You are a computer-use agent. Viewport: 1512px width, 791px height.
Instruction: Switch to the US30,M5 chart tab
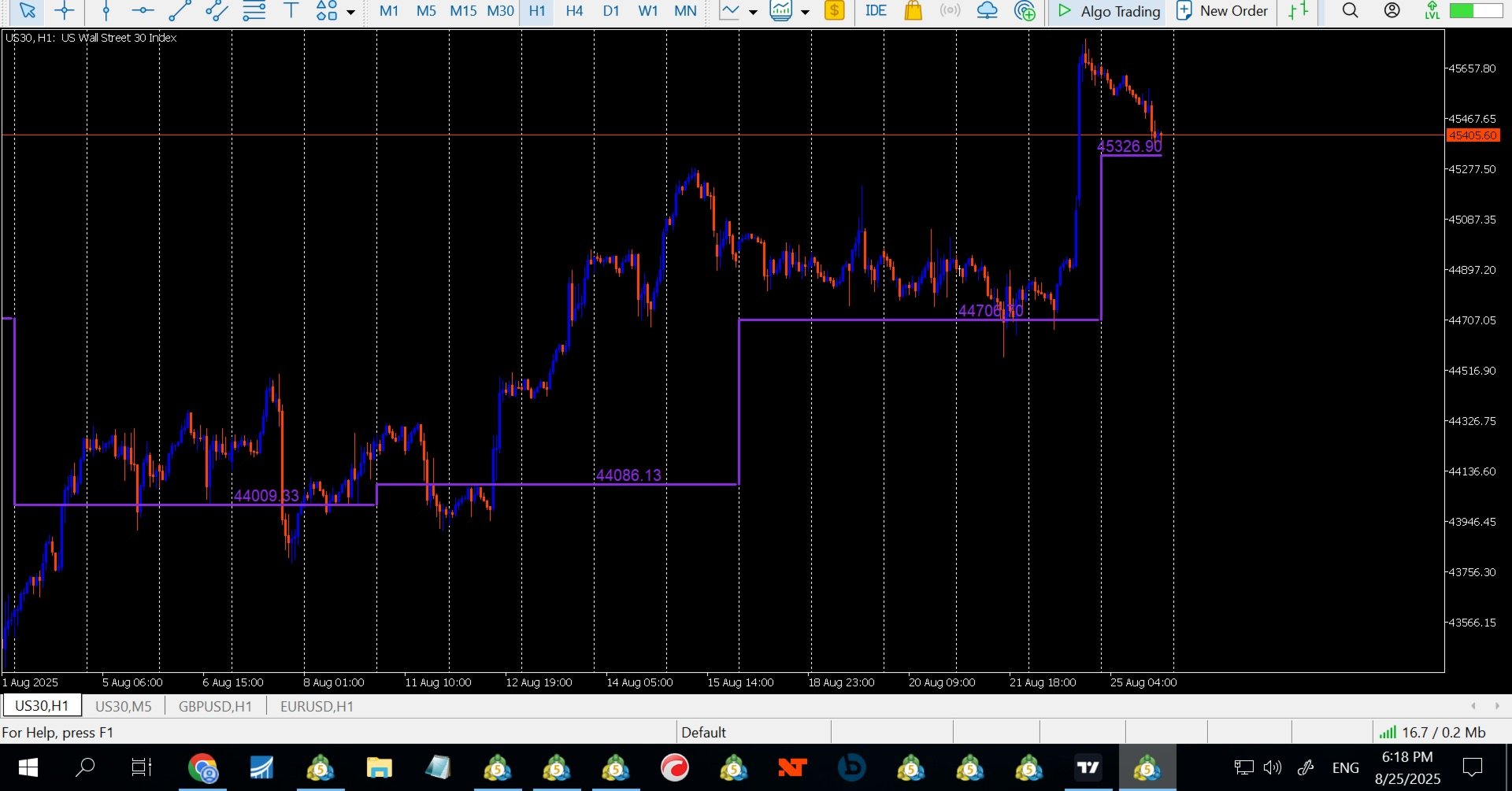tap(123, 706)
